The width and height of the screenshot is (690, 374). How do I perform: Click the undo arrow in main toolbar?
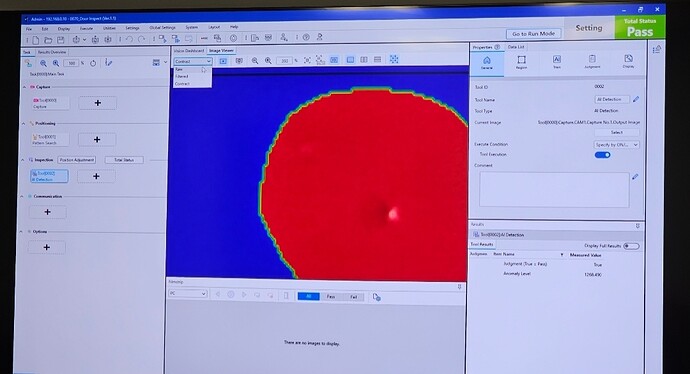tap(129, 40)
